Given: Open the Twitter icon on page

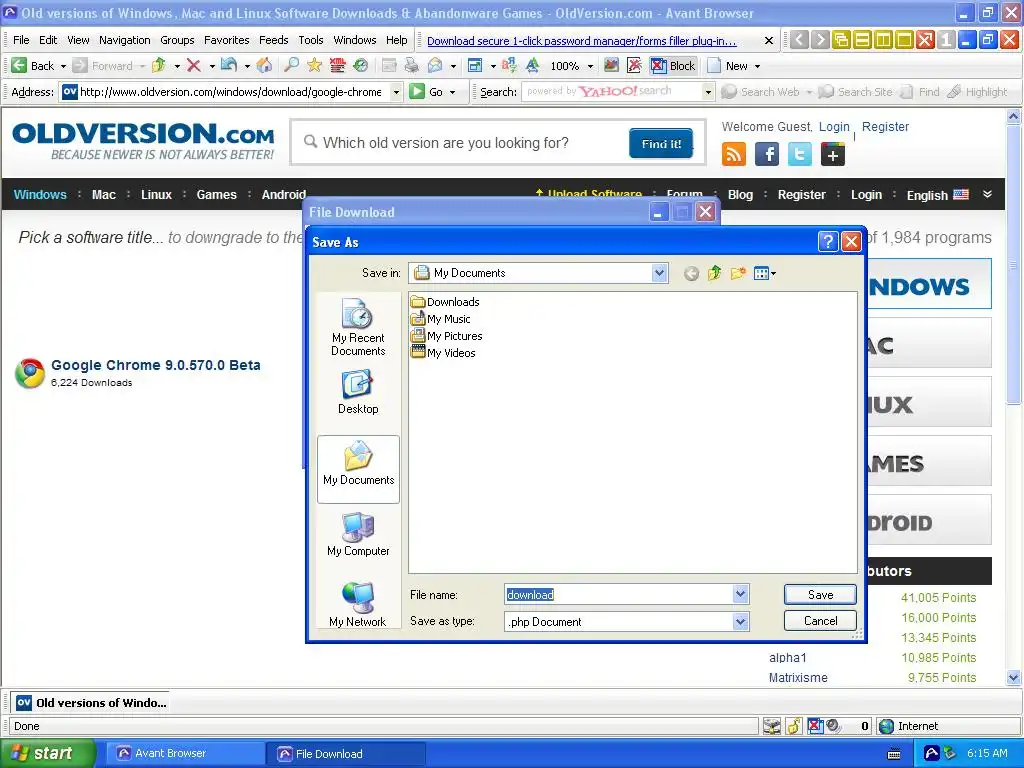Looking at the screenshot, I should coord(799,155).
